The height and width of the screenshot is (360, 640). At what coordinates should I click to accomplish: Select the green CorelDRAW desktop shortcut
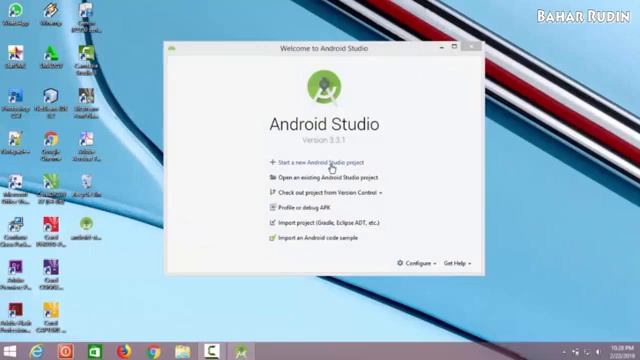pos(51,189)
